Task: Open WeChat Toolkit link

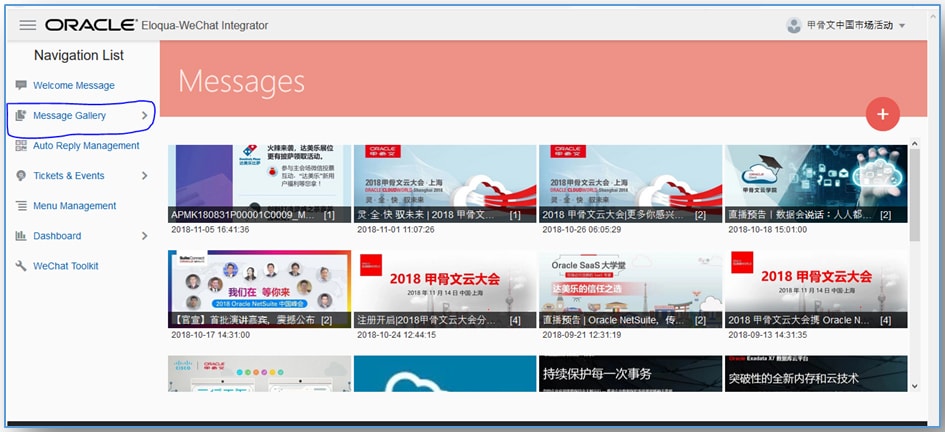Action: click(x=66, y=266)
